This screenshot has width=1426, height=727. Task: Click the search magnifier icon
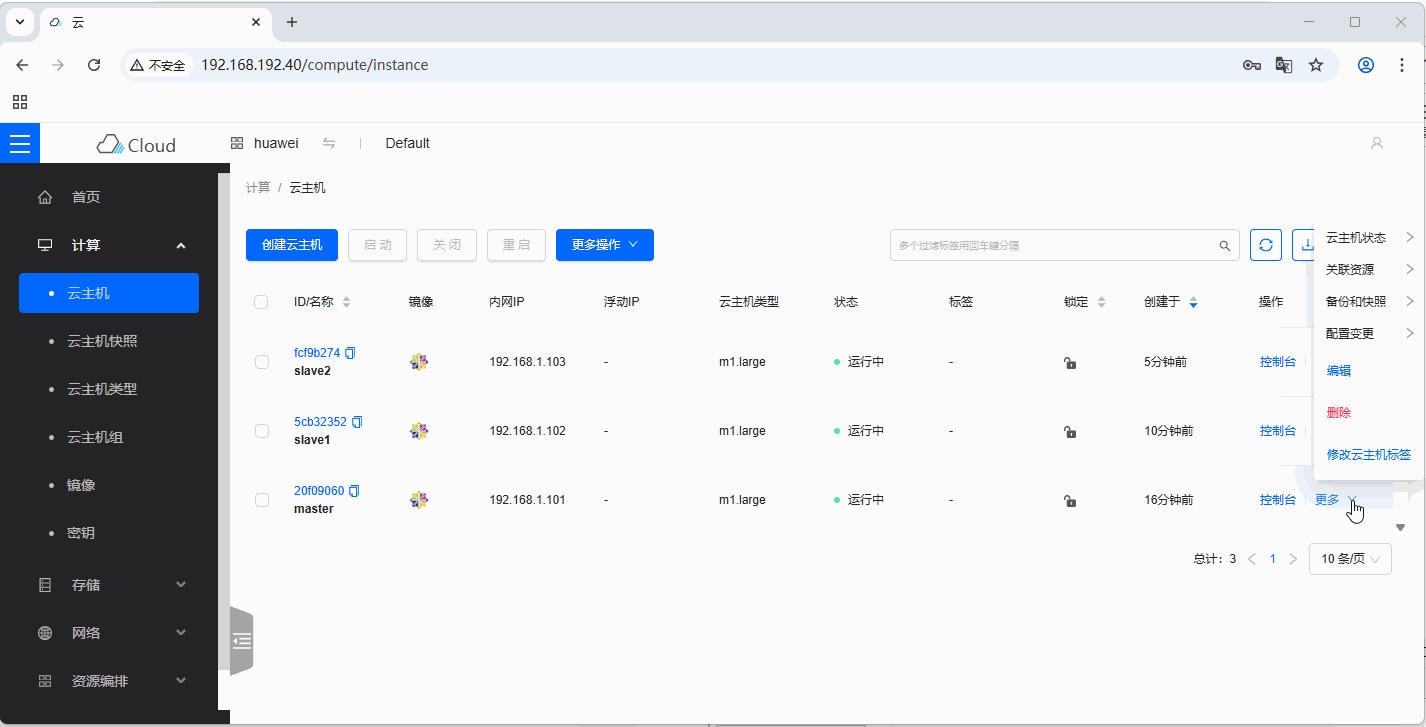click(x=1225, y=245)
